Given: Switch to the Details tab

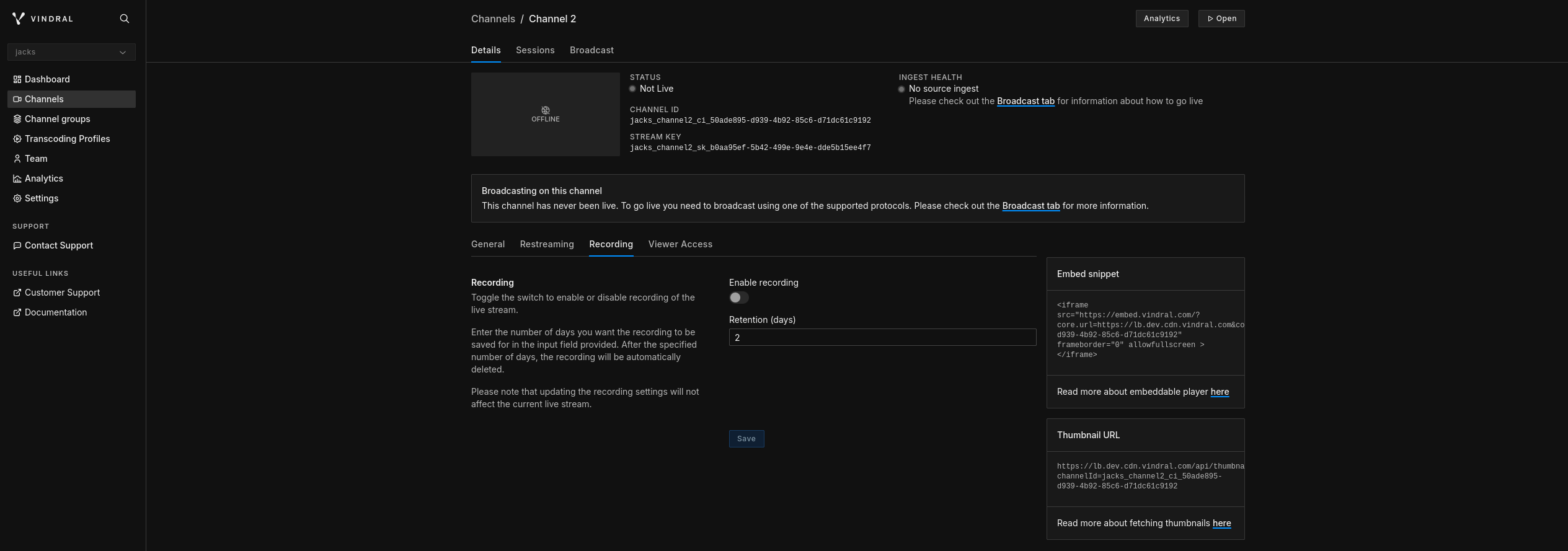Looking at the screenshot, I should (x=486, y=50).
